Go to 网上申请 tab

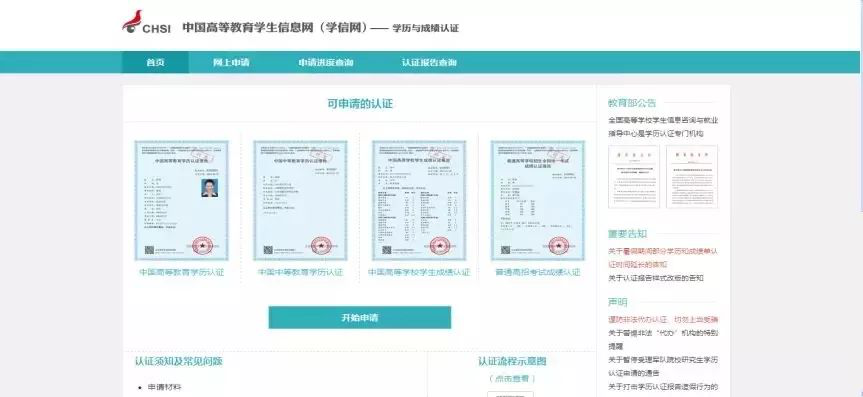click(231, 62)
